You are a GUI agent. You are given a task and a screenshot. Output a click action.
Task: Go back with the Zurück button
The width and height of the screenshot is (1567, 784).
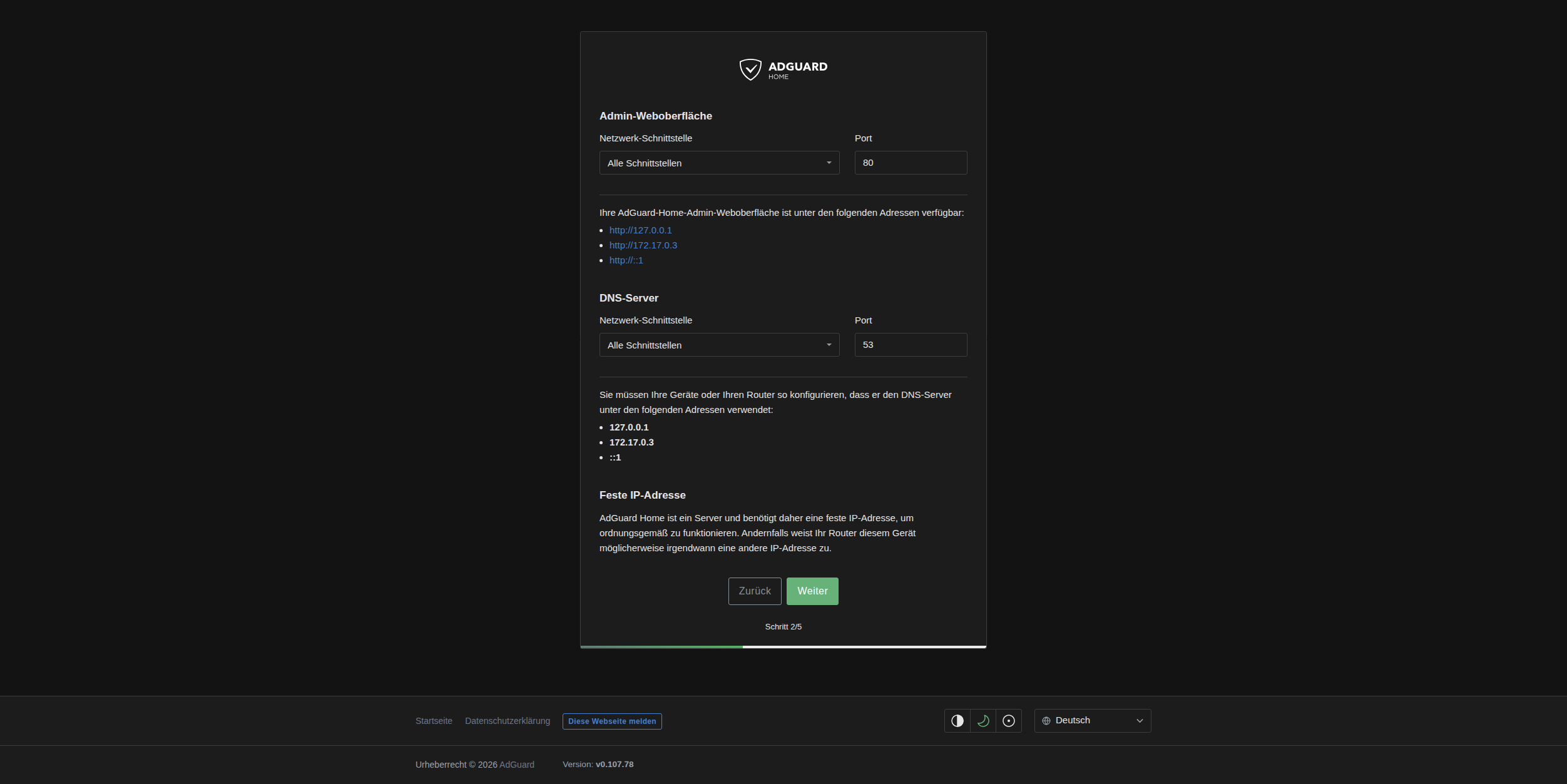pos(755,591)
